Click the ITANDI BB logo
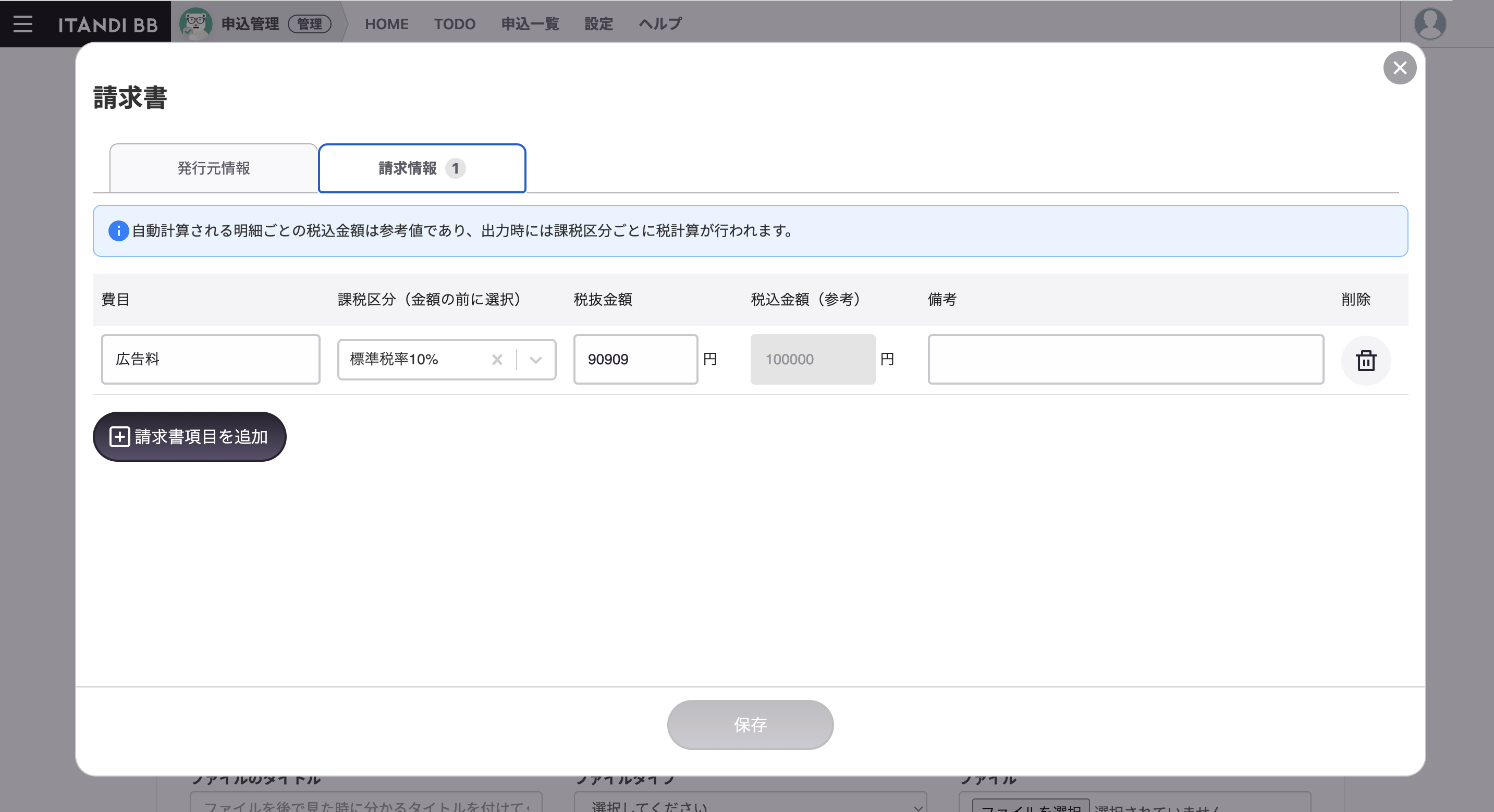 (108, 24)
